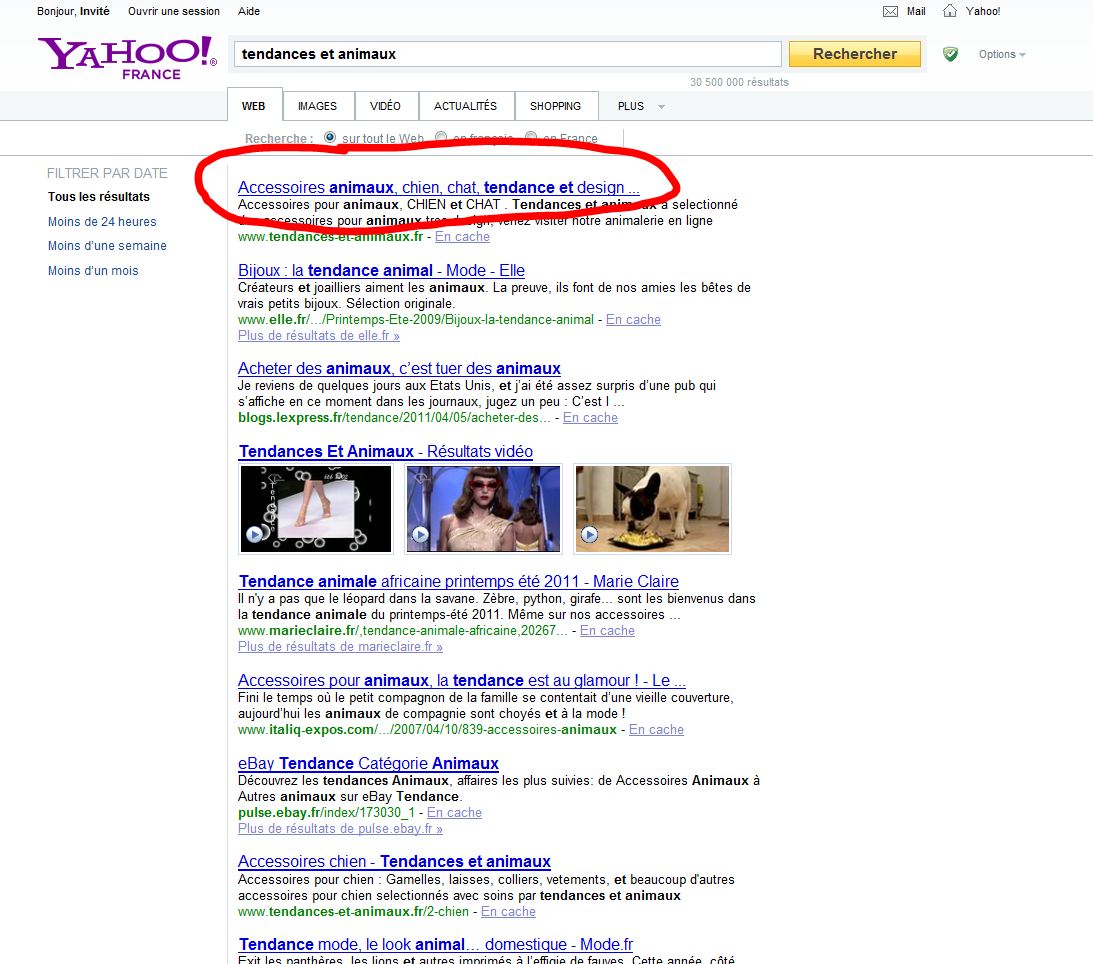Open the Aide link
This screenshot has width=1093, height=964.
tap(249, 11)
